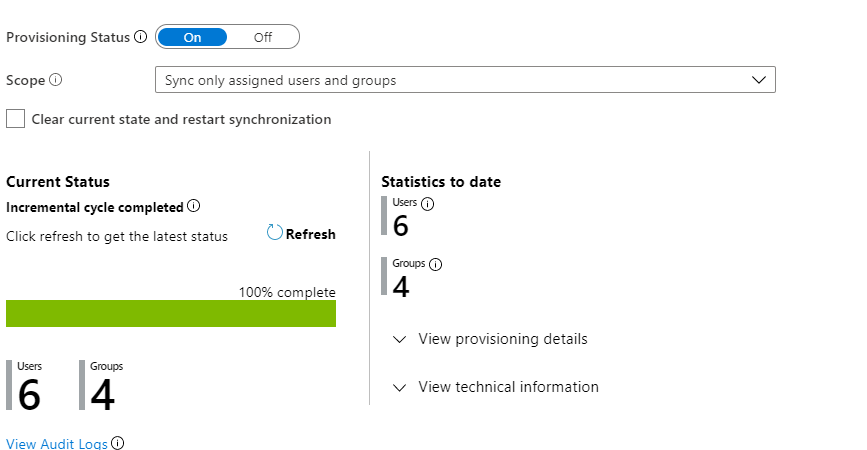Click chevron icon before View technical information
Image resolution: width=867 pixels, height=450 pixels.
[400, 387]
